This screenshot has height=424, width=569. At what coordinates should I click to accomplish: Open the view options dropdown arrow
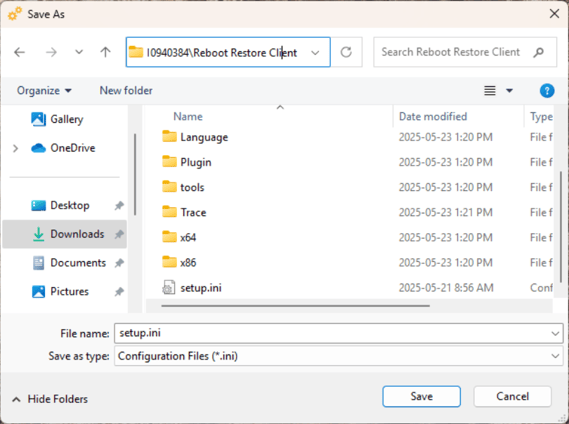(509, 90)
